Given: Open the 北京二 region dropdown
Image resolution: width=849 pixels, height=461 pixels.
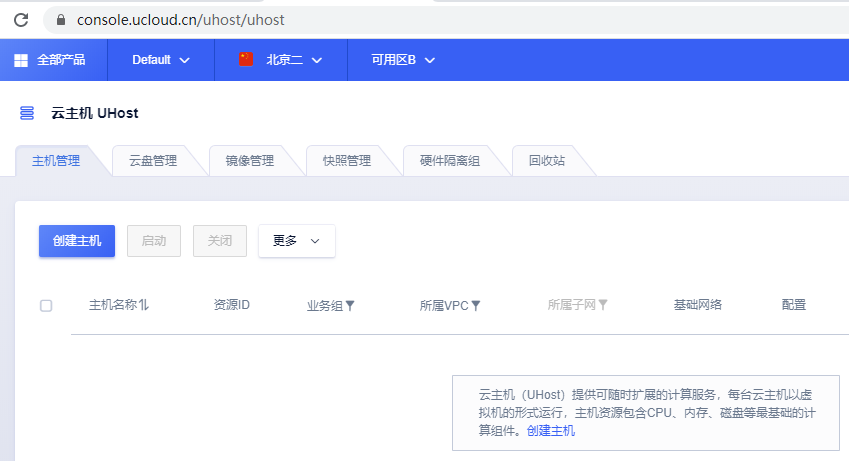Looking at the screenshot, I should coord(281,60).
